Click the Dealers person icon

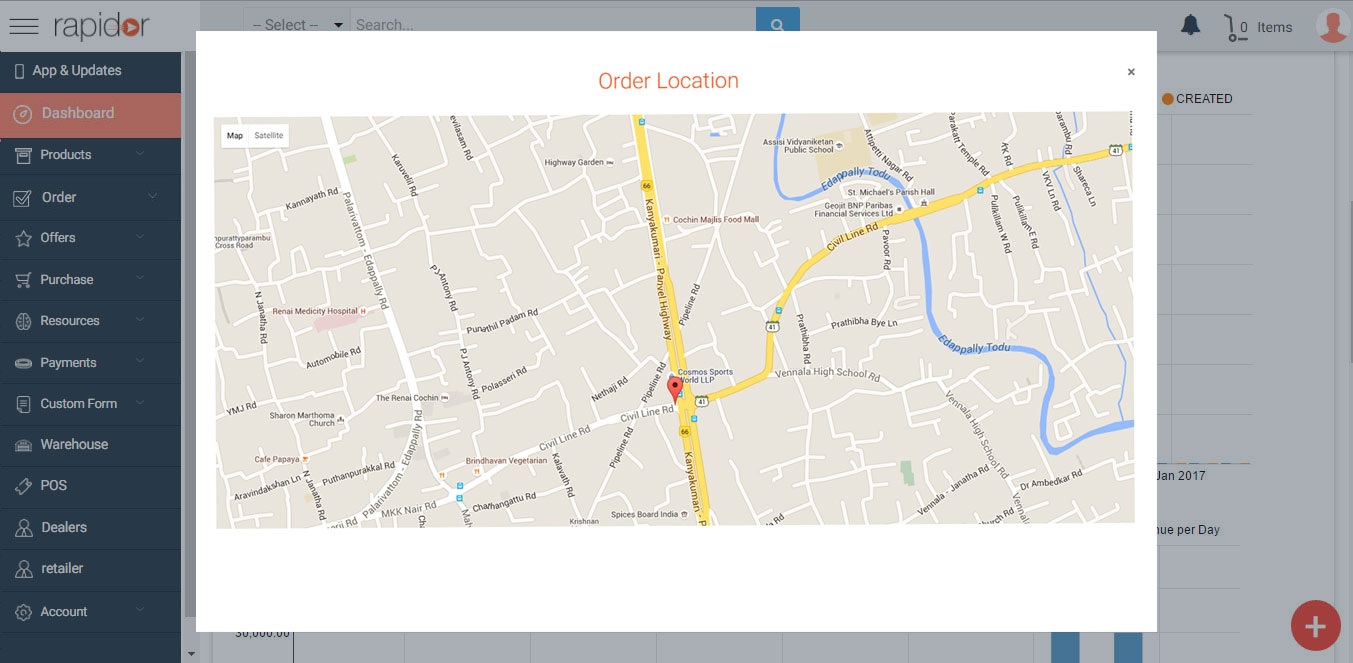click(23, 527)
